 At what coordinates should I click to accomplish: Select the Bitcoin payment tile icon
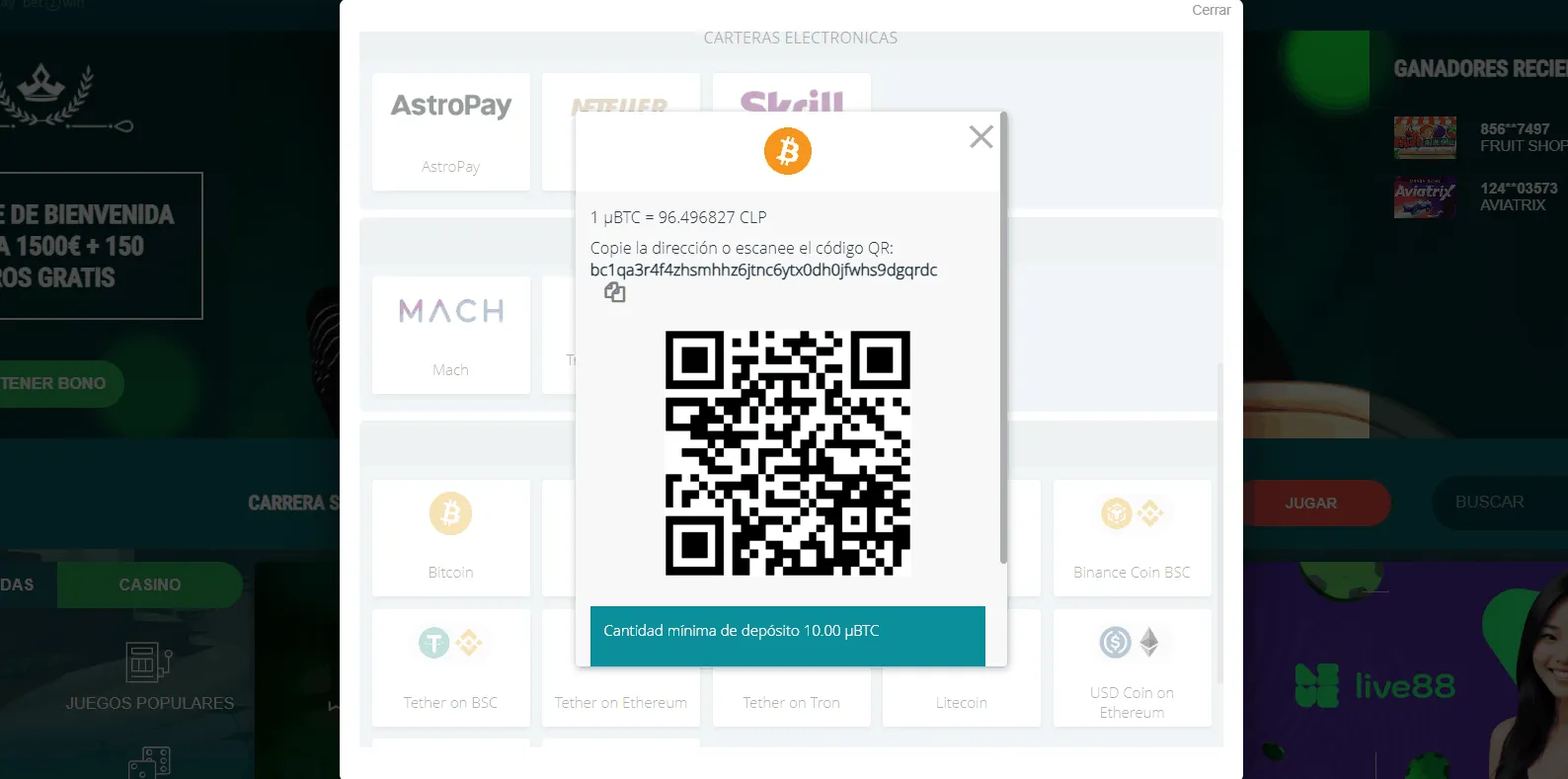(450, 513)
